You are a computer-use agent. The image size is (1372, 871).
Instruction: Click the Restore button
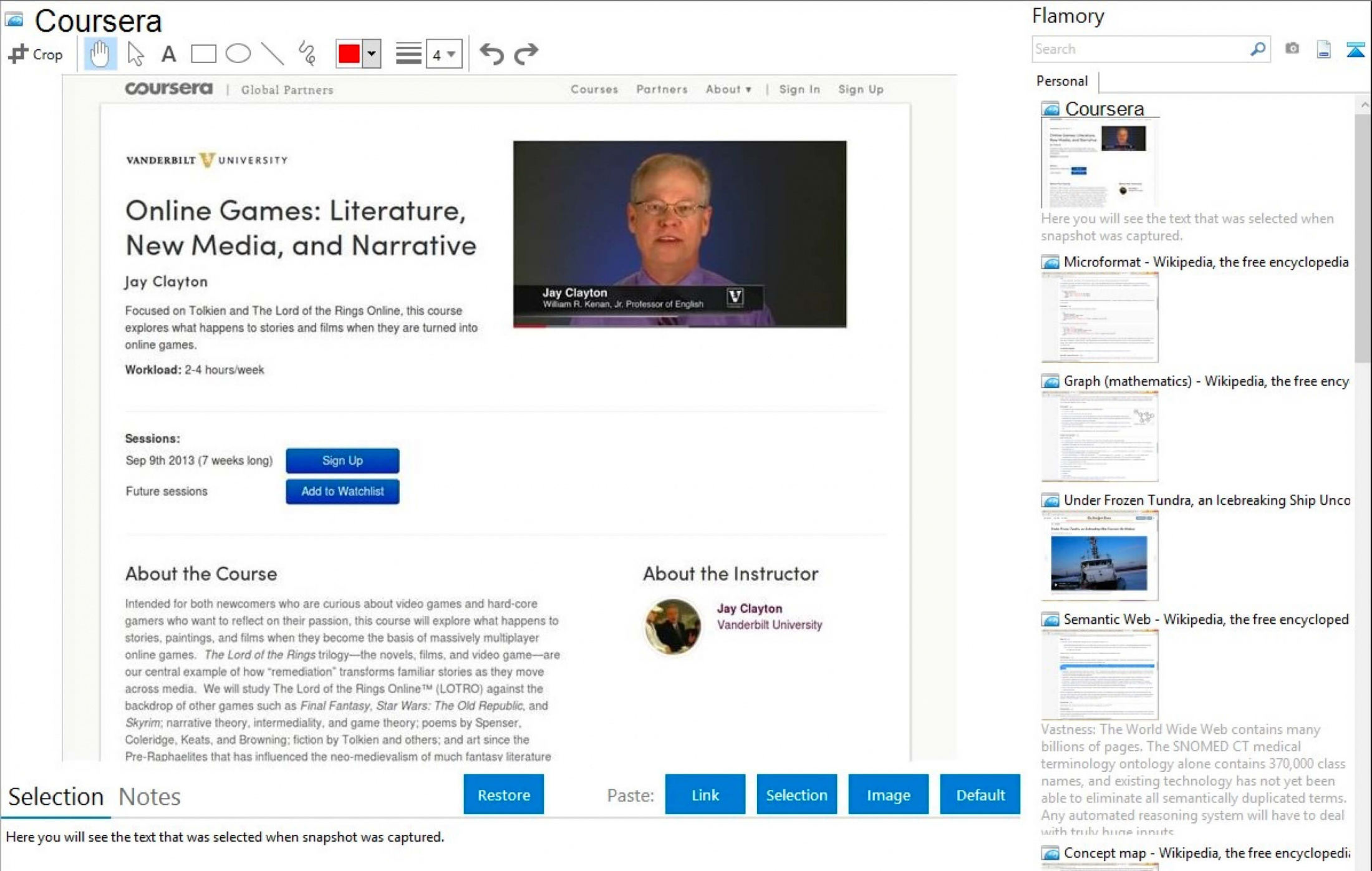(503, 795)
